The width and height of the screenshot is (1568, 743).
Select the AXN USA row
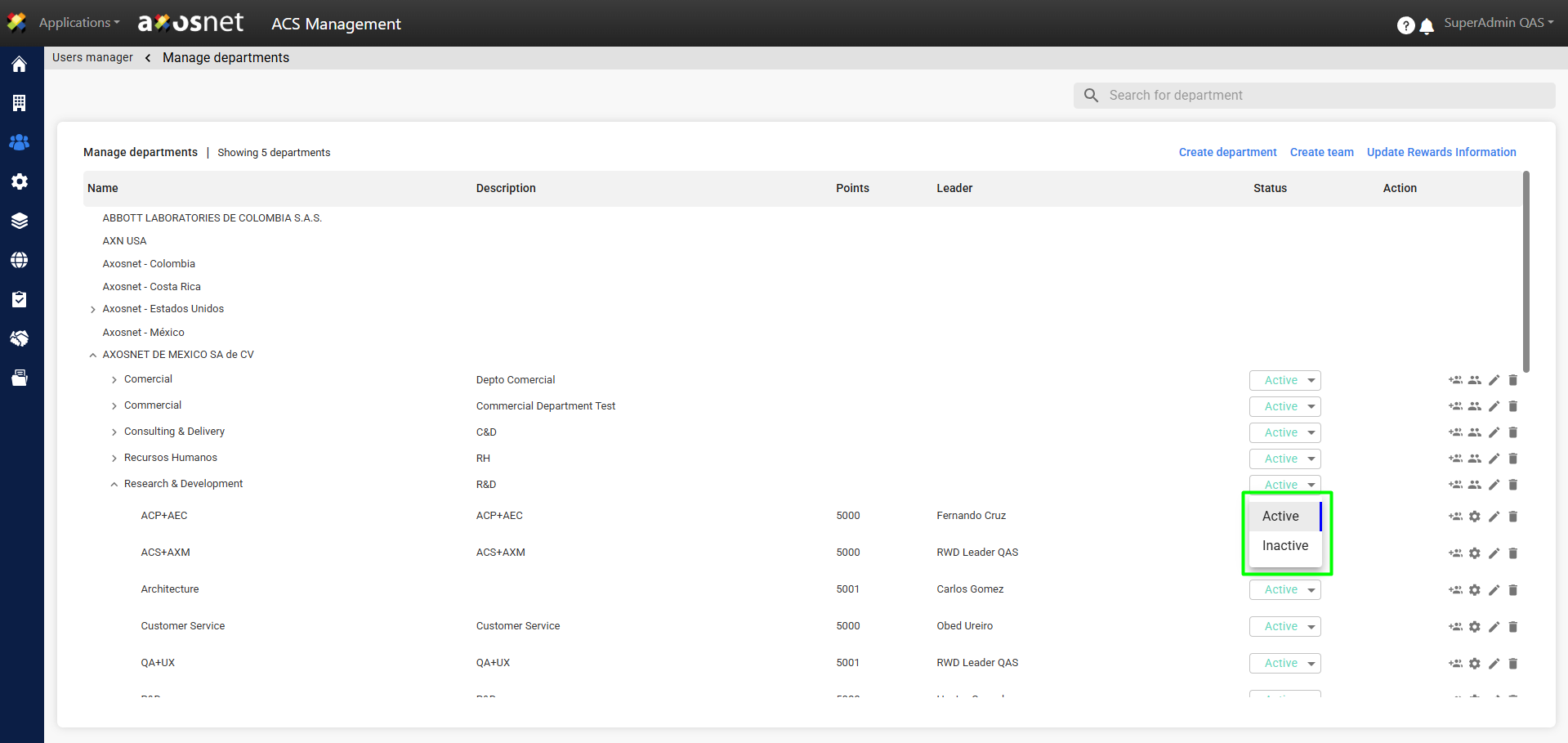coord(124,241)
